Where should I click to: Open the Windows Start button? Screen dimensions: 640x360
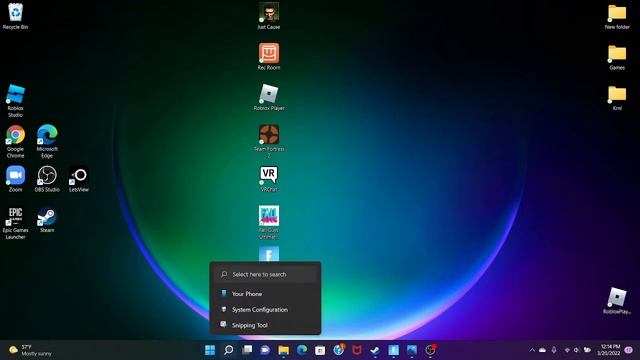click(210, 350)
